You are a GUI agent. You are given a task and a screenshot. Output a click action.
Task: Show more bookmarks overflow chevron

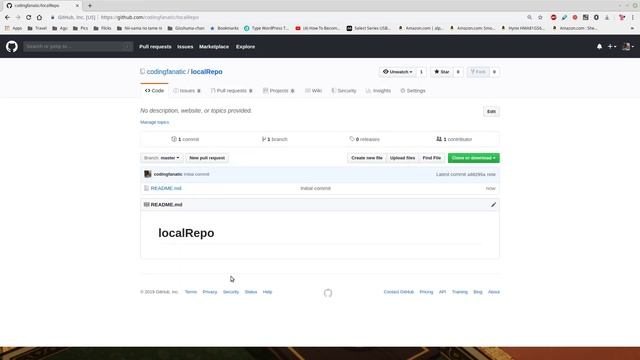633,28
